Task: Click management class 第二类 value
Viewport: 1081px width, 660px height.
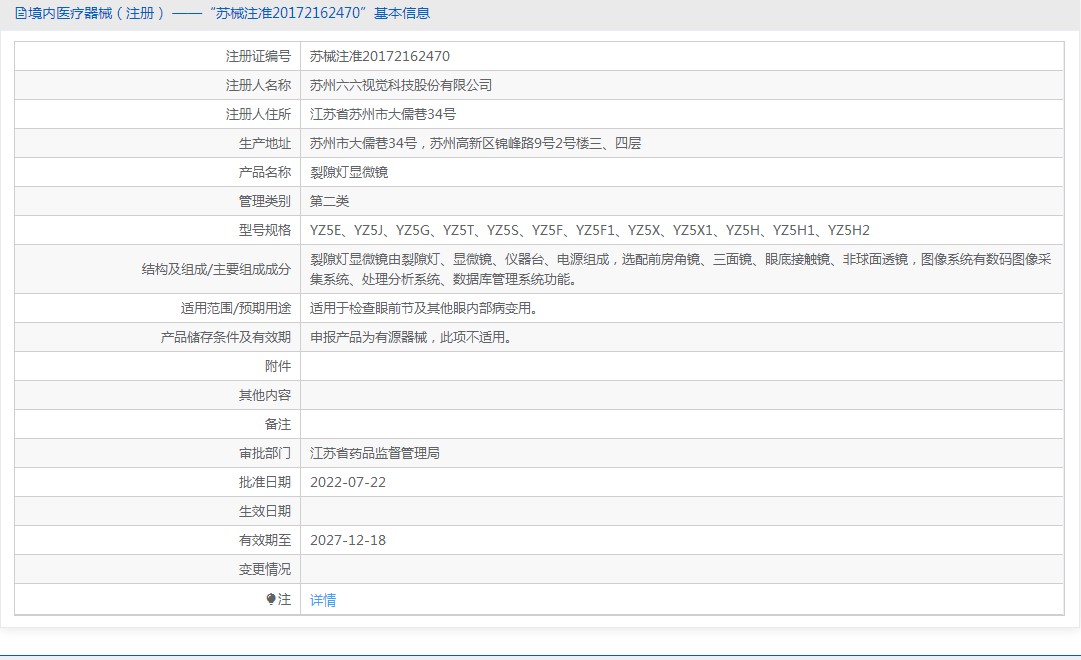Action: [330, 201]
